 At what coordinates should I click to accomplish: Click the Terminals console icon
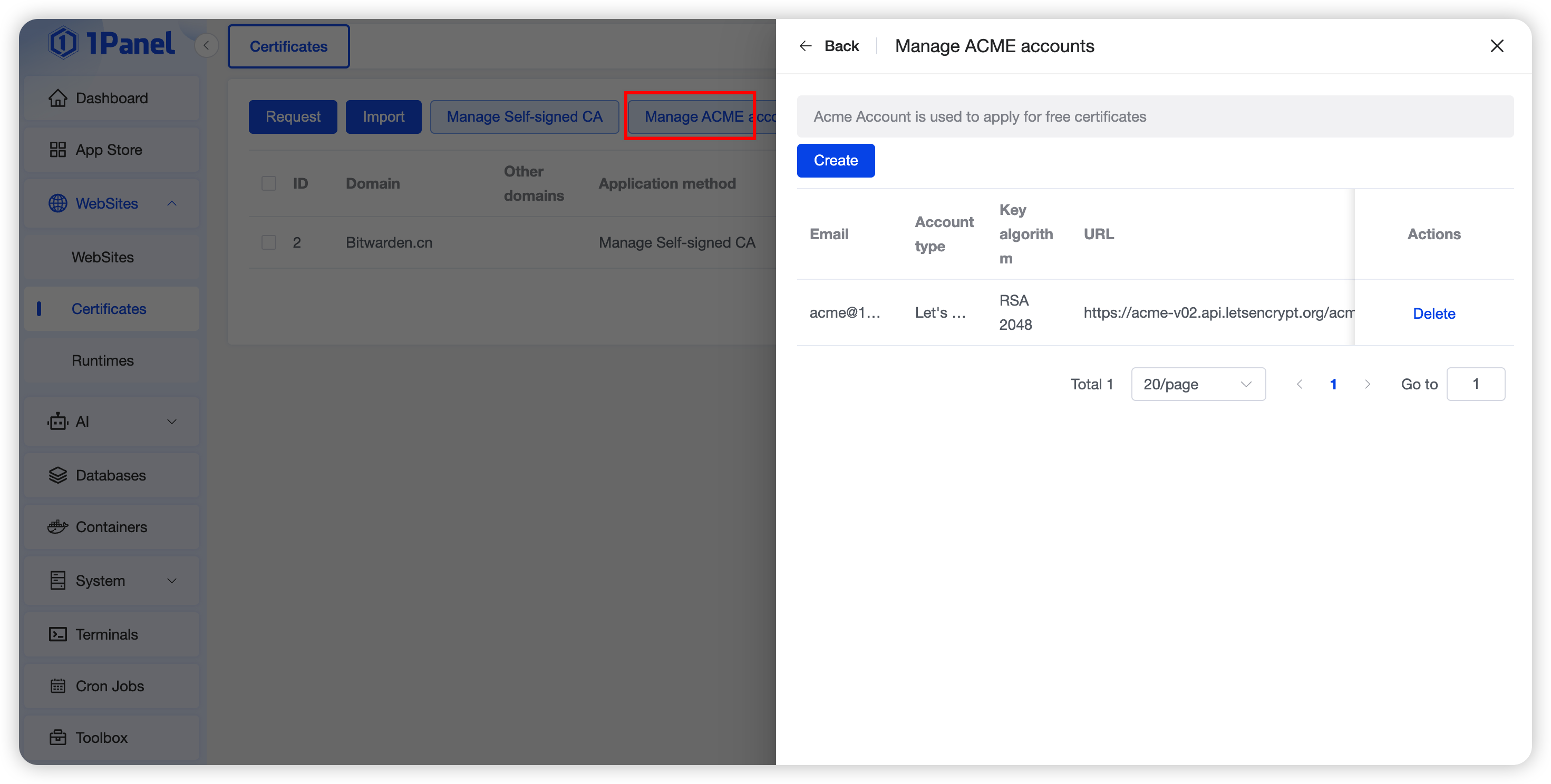58,634
